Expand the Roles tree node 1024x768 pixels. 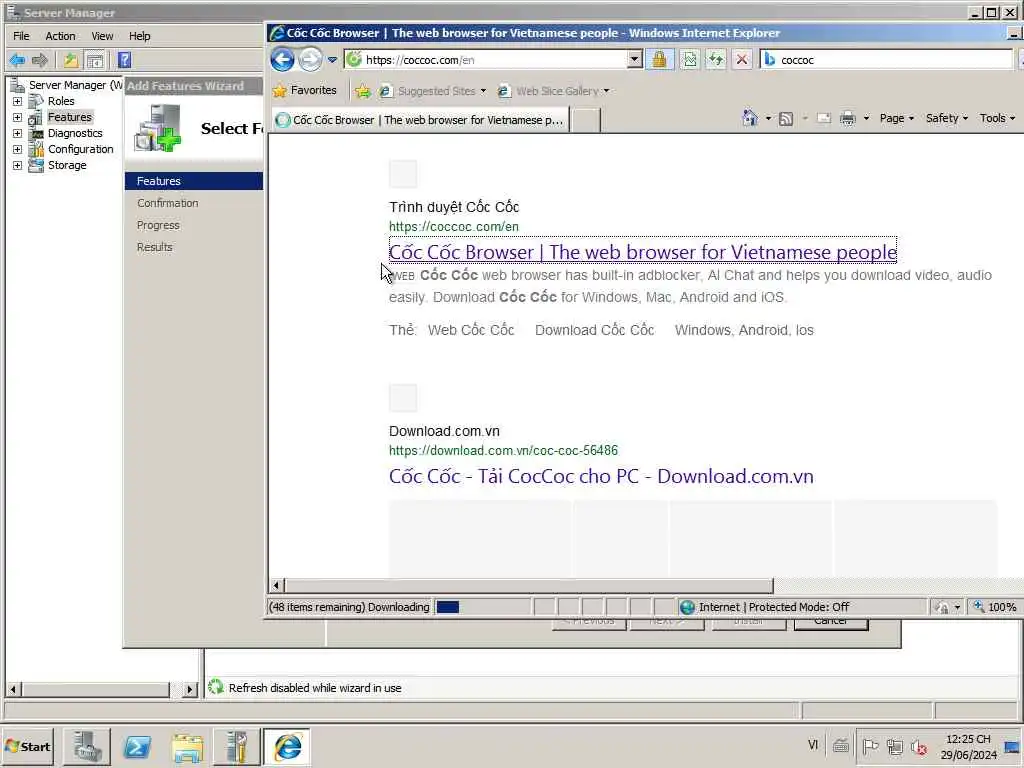(x=18, y=101)
